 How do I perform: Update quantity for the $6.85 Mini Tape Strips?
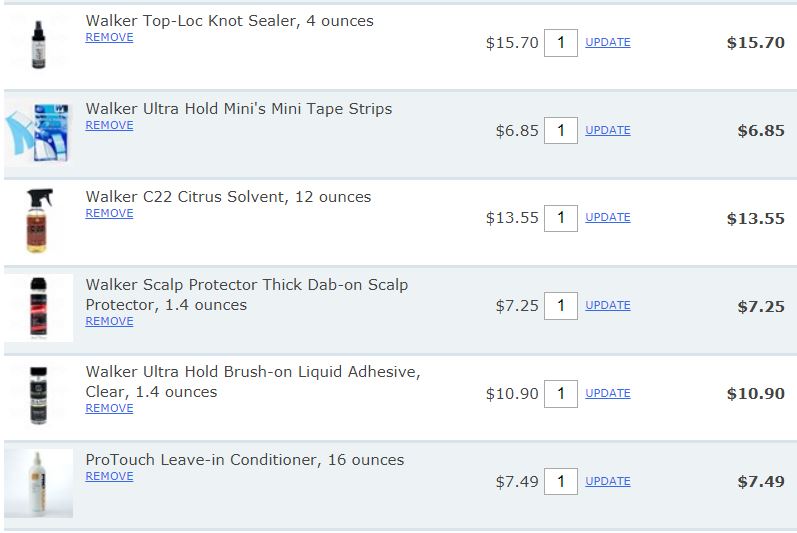[607, 130]
